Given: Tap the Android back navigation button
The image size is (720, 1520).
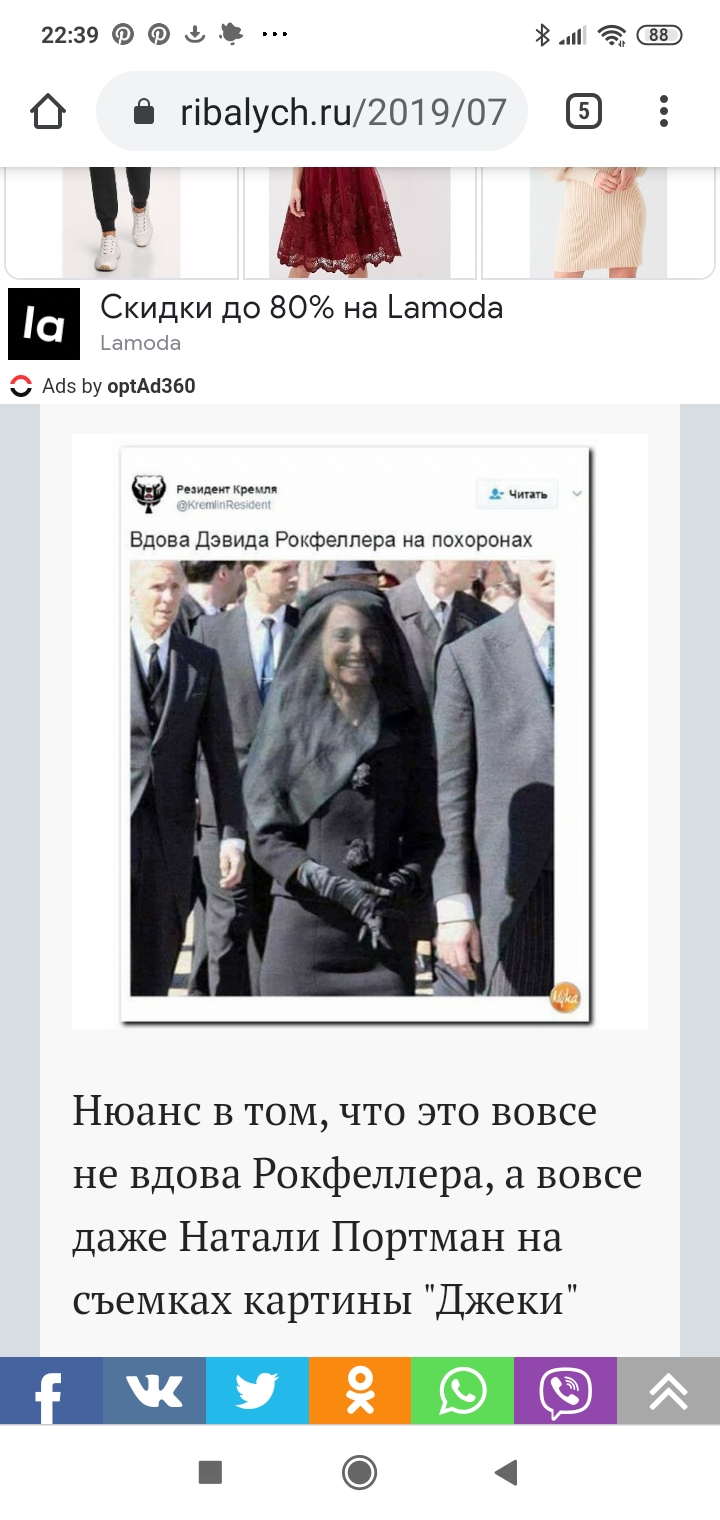Looking at the screenshot, I should [x=506, y=1472].
